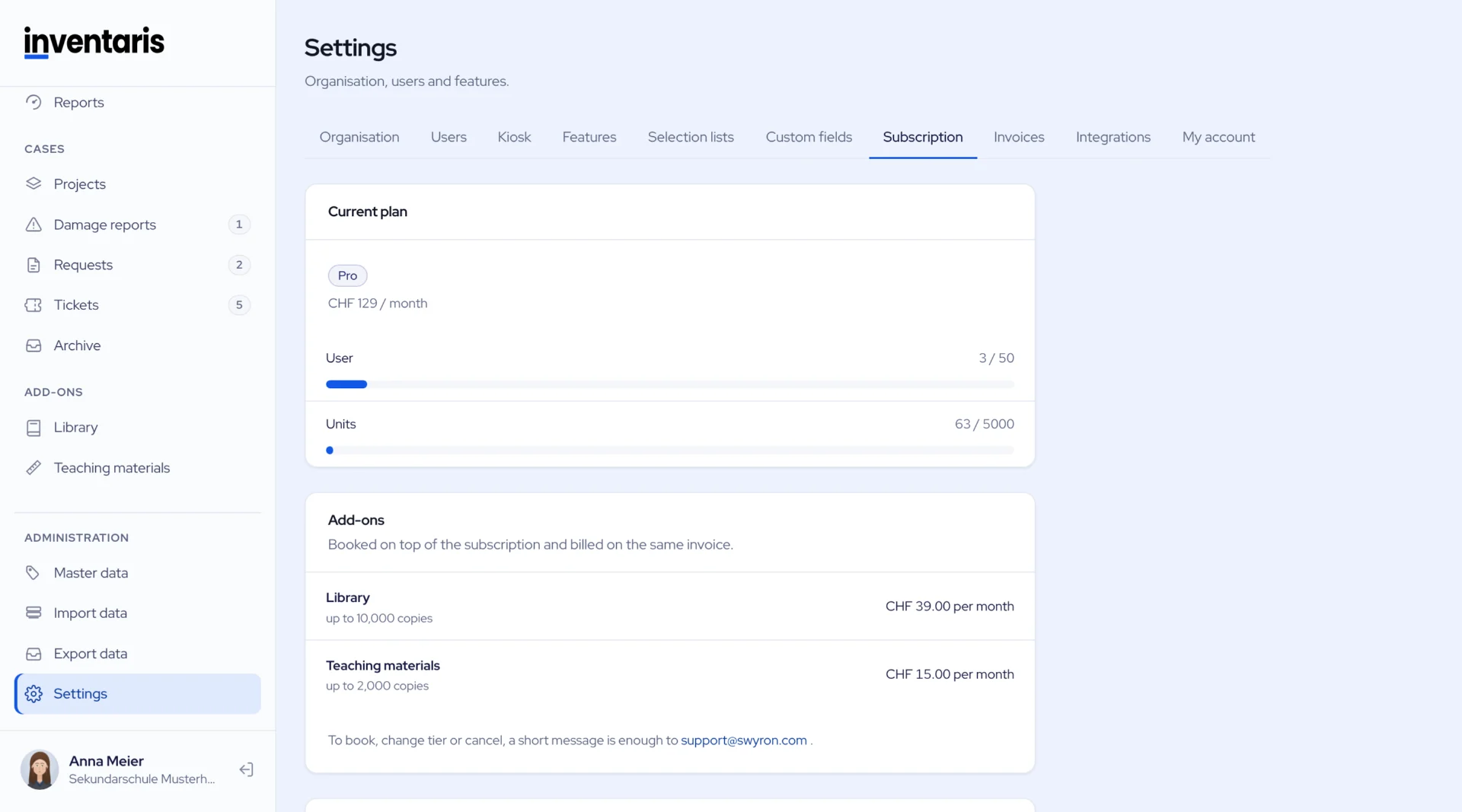Screen dimensions: 1462x812
Task: Click the Requests document icon
Action: click(x=34, y=265)
